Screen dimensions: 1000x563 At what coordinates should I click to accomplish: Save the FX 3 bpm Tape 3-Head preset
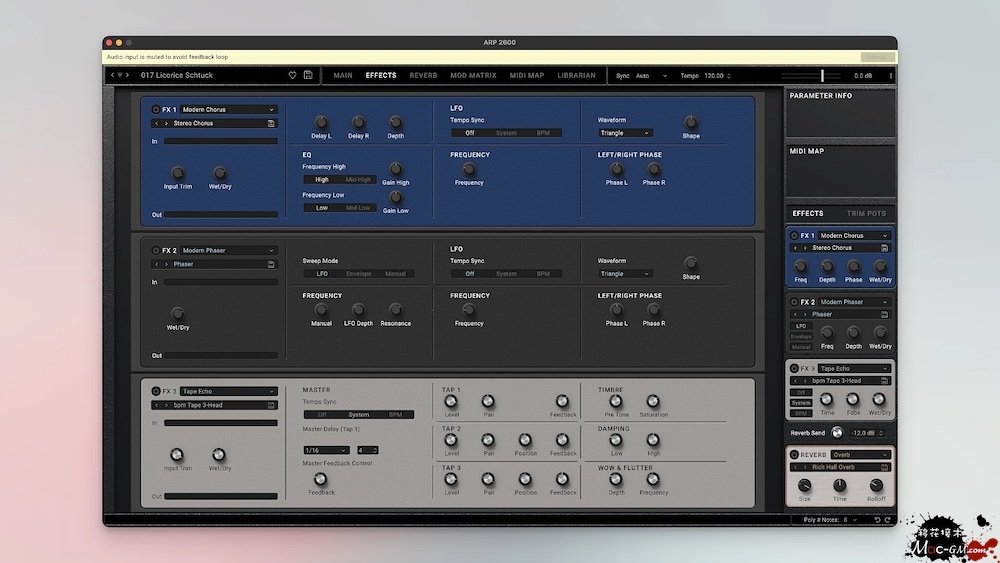[x=271, y=406]
